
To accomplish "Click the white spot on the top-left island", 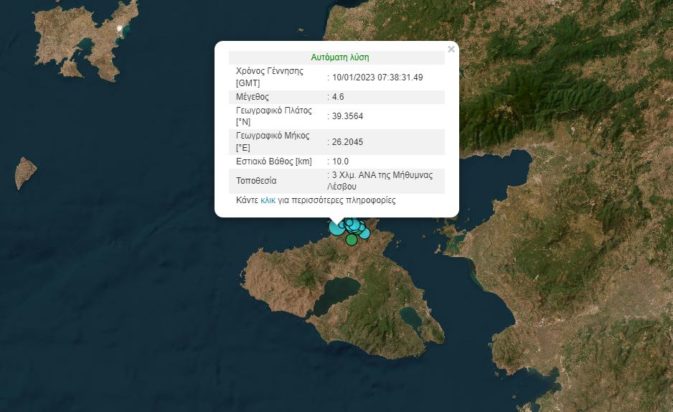I will (x=120, y=29).
